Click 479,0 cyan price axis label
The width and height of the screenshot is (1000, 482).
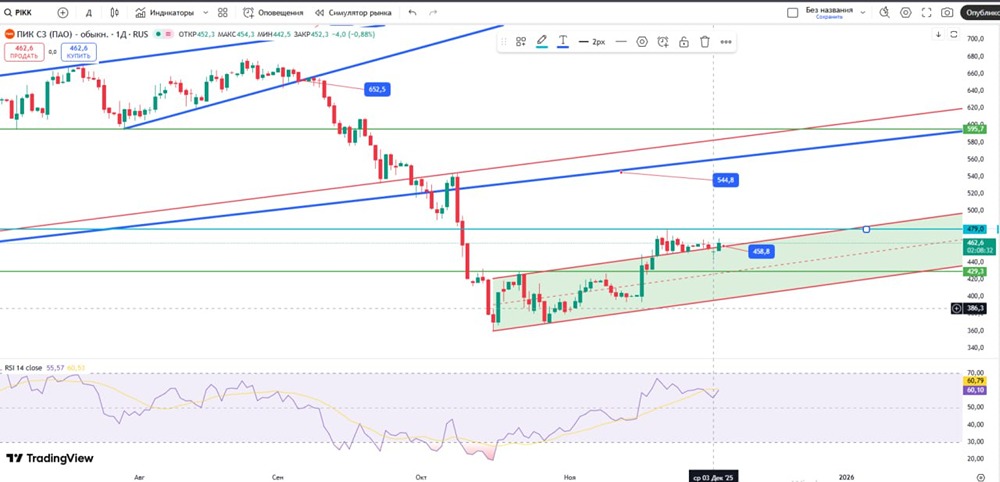pyautogui.click(x=974, y=228)
